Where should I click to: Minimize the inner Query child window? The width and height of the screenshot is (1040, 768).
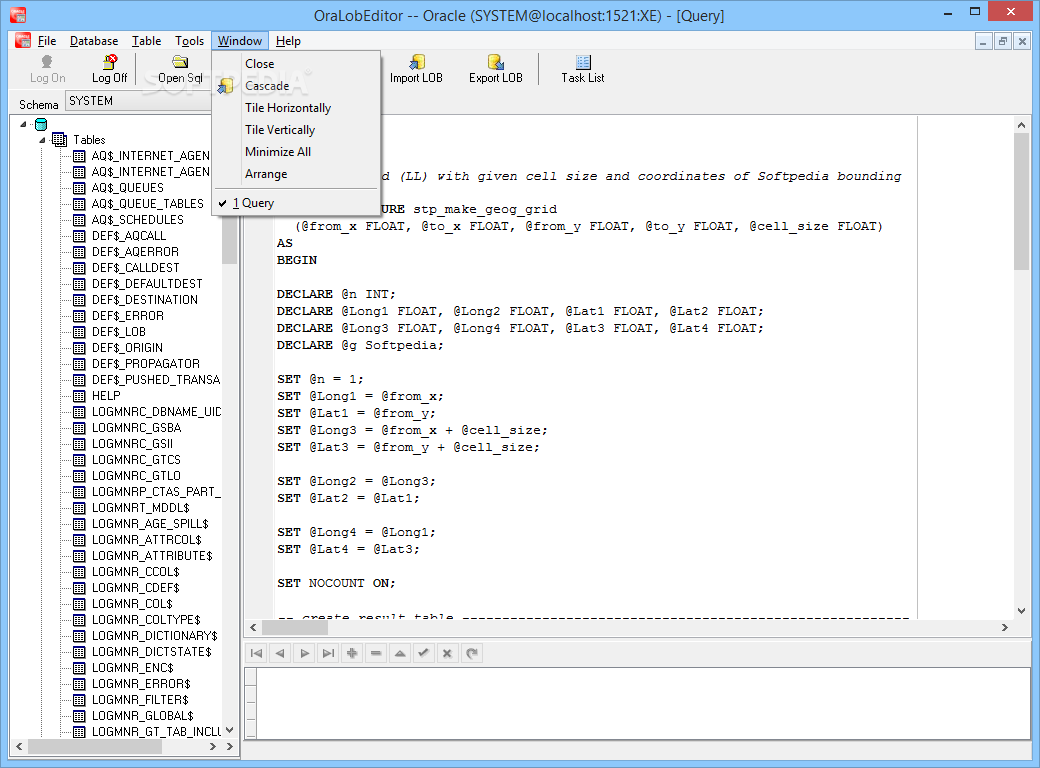tap(983, 41)
